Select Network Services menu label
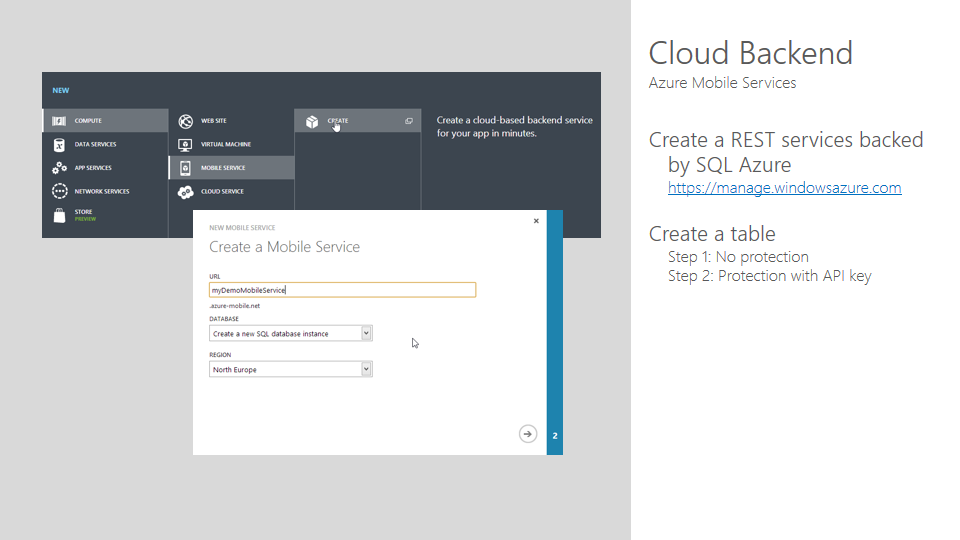This screenshot has height=540, width=960. point(102,192)
